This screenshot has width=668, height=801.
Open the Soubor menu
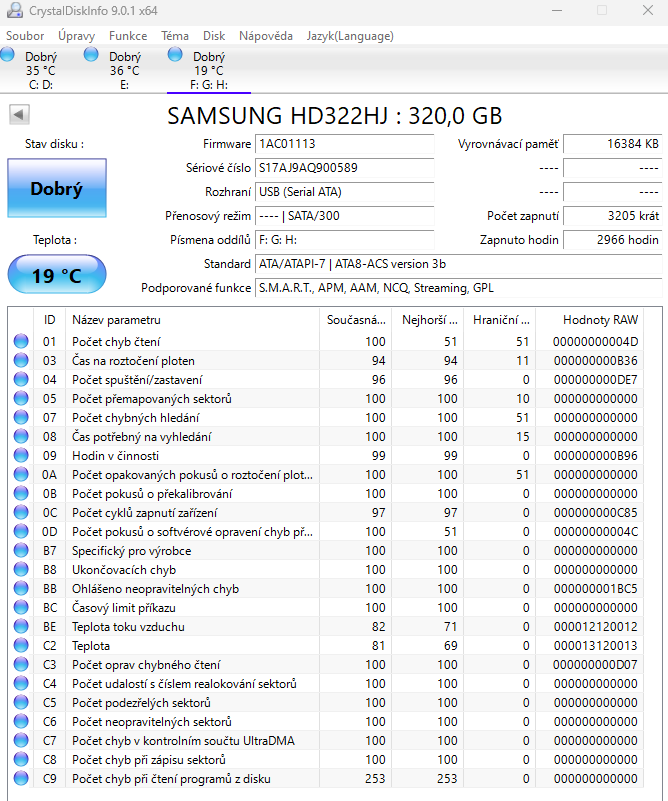coord(25,36)
